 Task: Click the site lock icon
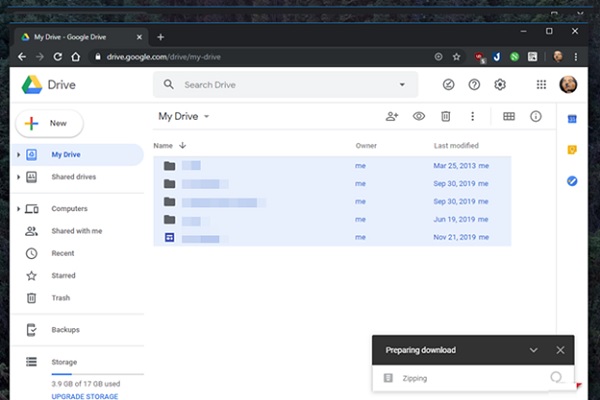pos(98,57)
